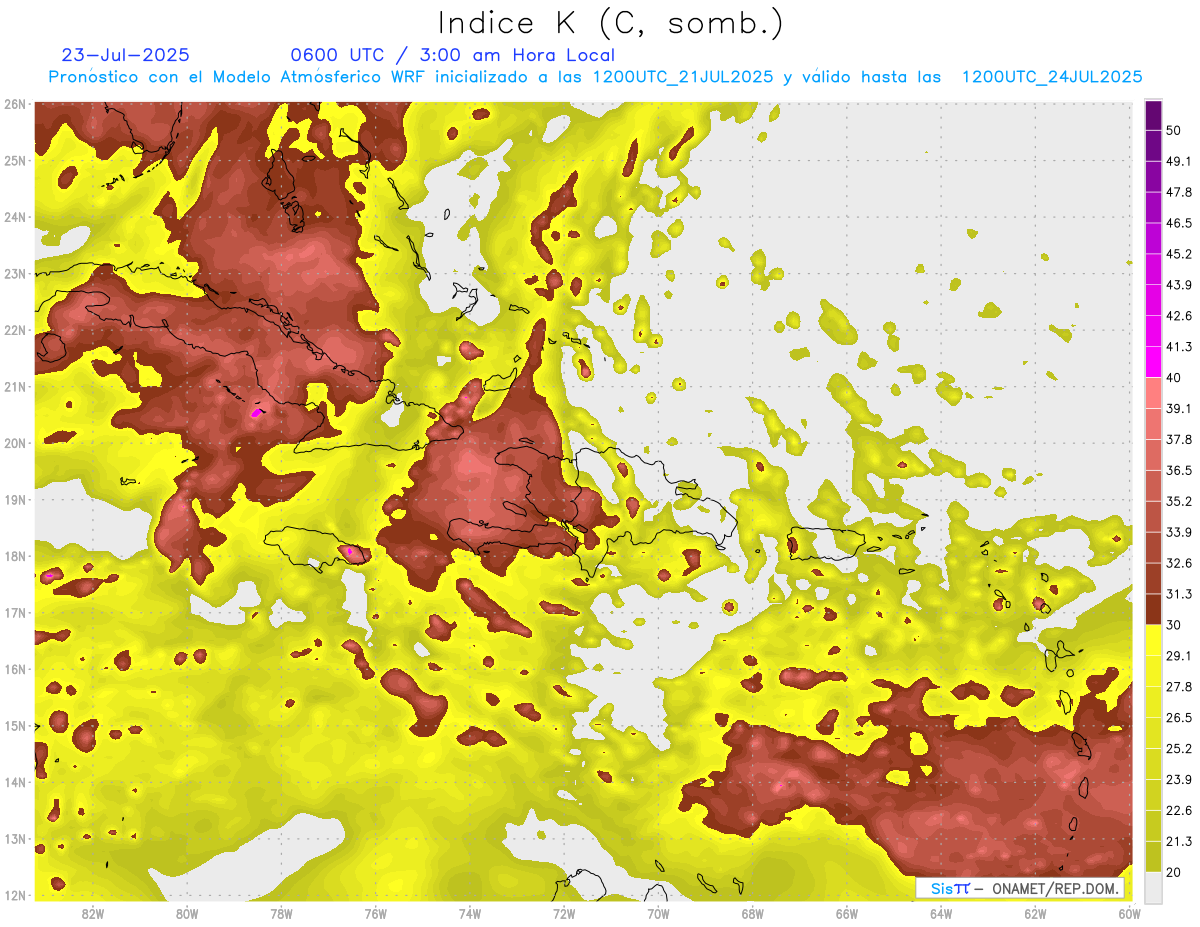Click colorbar value 47.8
Screen dimensions: 1200x927
coord(1179,192)
